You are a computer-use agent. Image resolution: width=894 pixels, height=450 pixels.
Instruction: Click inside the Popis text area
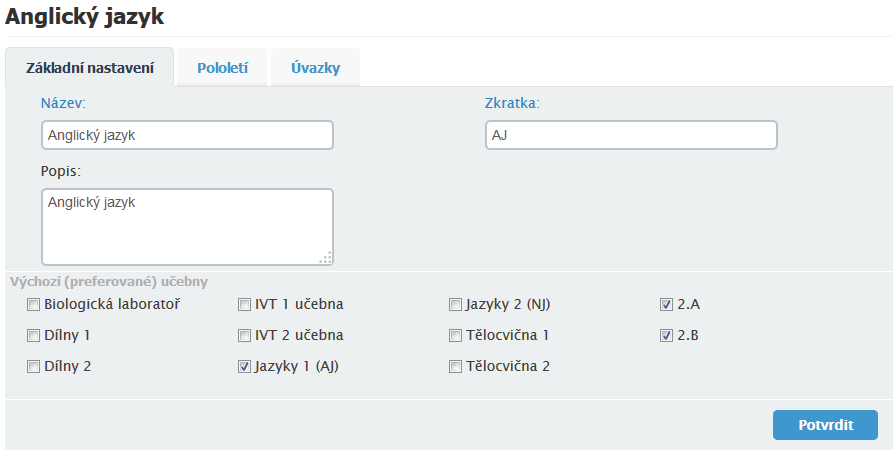[187, 227]
